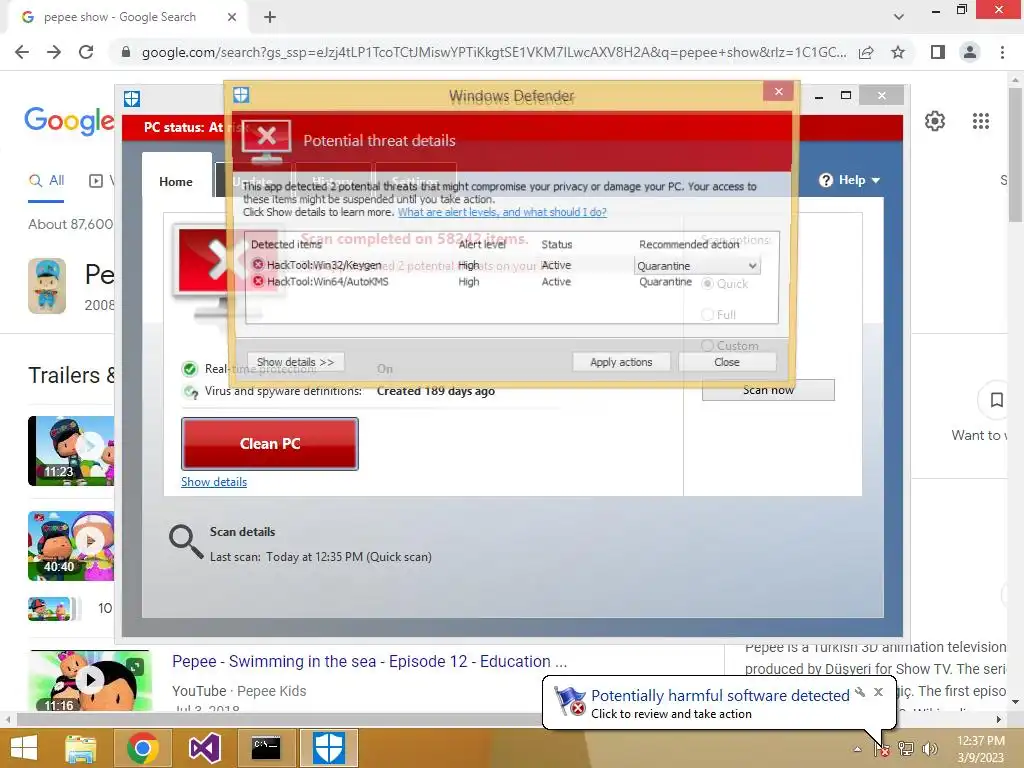Open the Google apps grid

pyautogui.click(x=980, y=121)
